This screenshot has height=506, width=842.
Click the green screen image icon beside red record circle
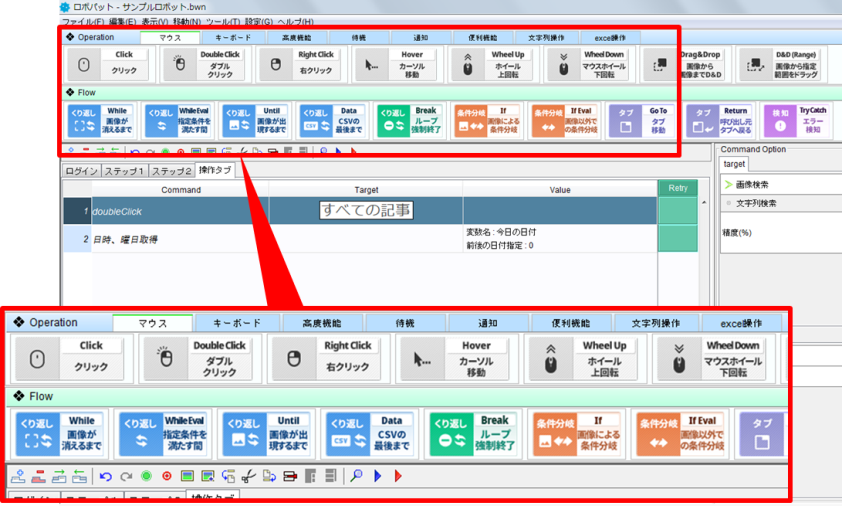[x=187, y=476]
